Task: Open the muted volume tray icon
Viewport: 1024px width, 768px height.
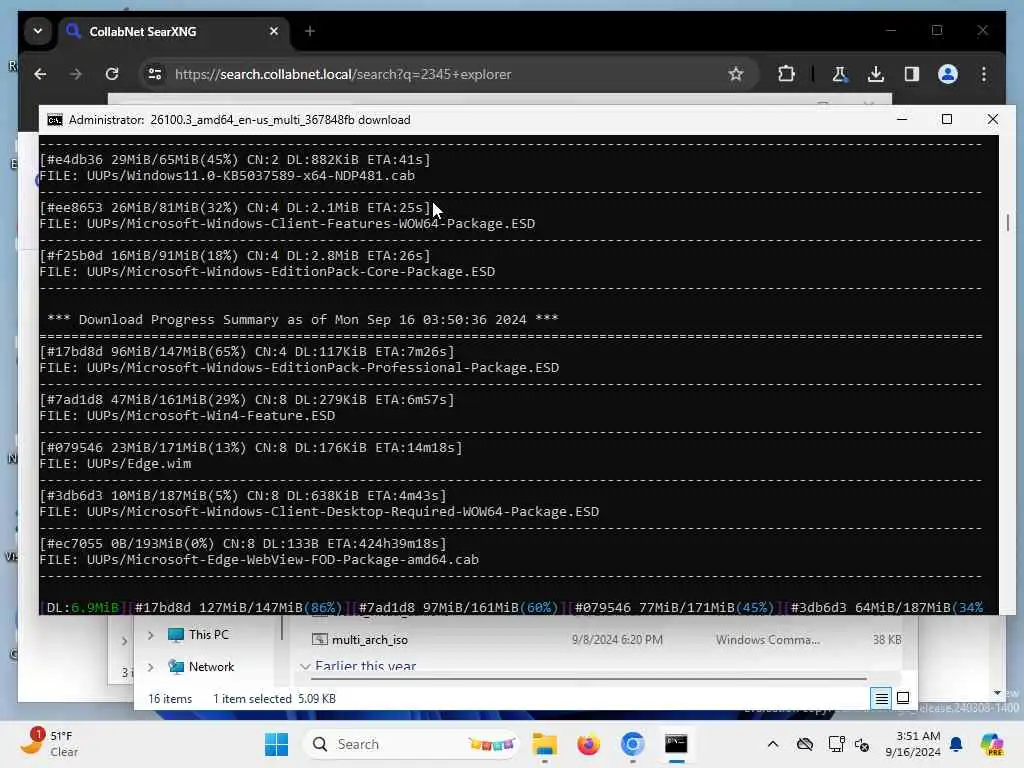Action: click(862, 744)
